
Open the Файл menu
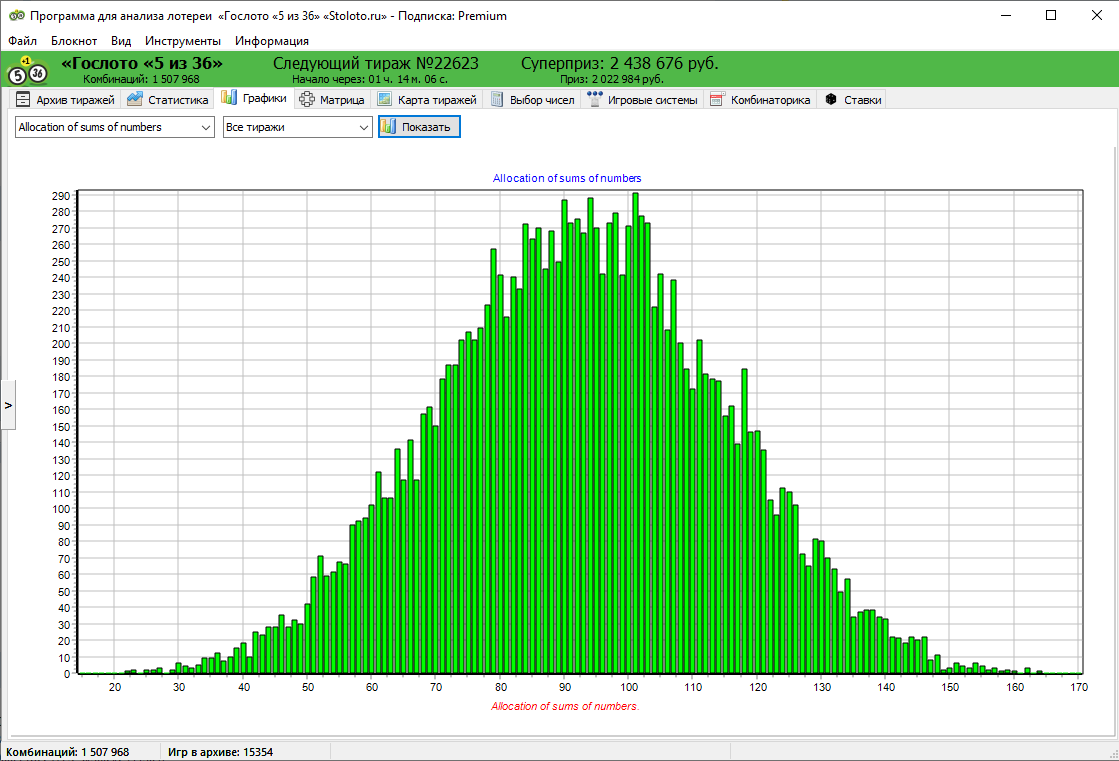pos(22,41)
